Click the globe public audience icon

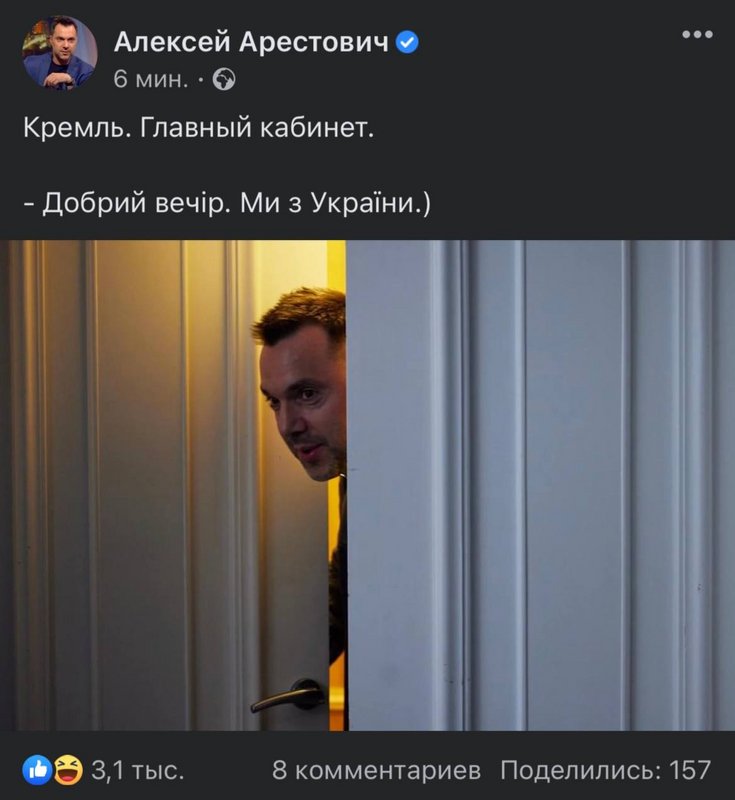pyautogui.click(x=224, y=80)
